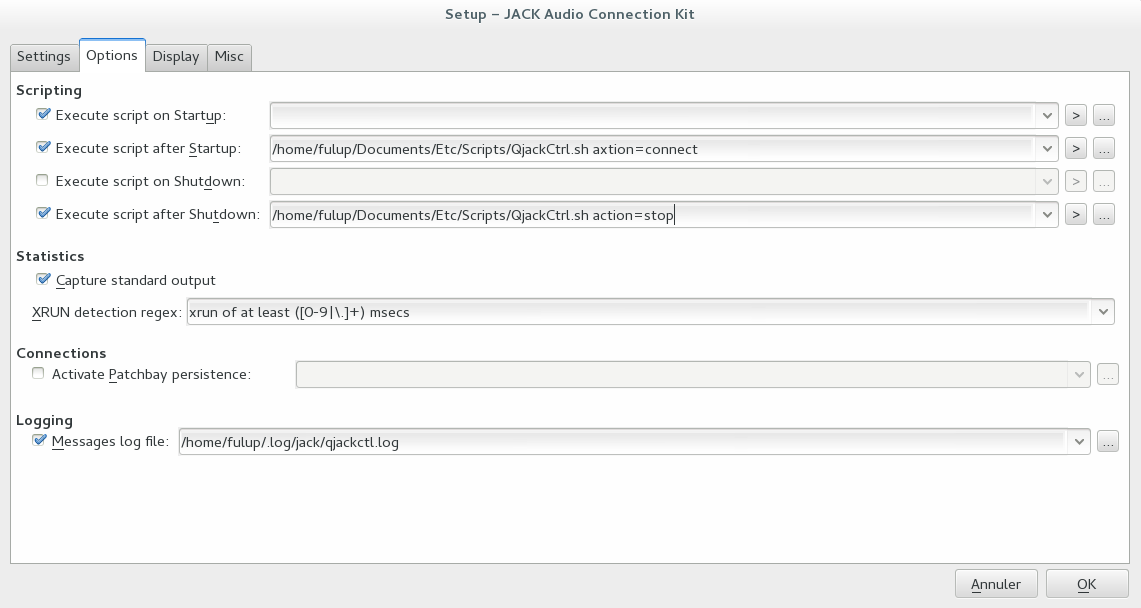Open the script after Startup dropdown list

1047,149
